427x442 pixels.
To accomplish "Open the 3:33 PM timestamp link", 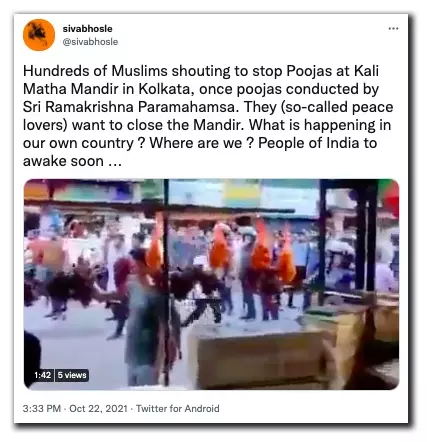I will 42,408.
